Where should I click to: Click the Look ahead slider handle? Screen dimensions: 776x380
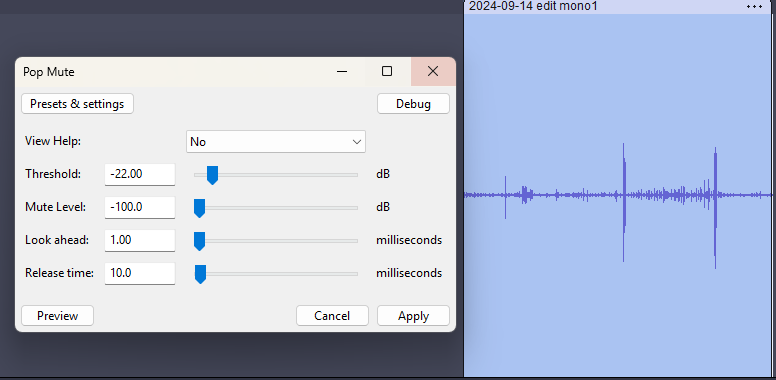[199, 241]
